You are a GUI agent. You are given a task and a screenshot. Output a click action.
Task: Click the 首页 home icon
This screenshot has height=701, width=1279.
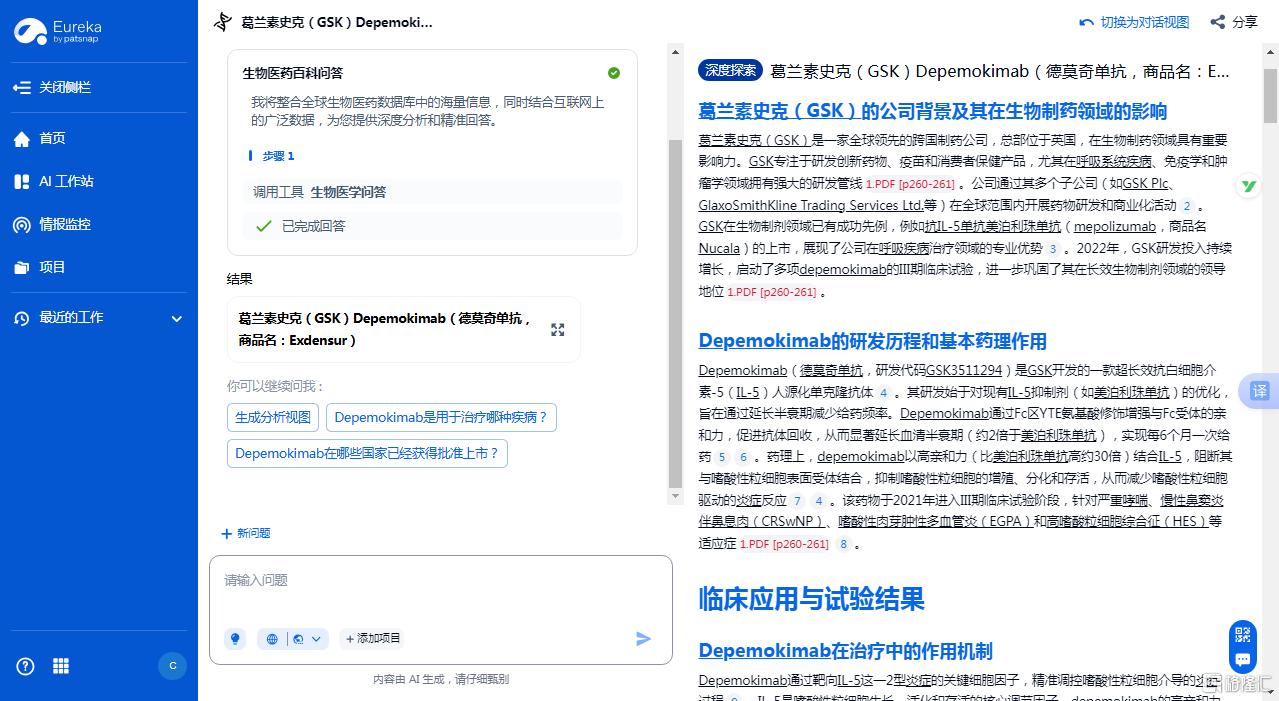(22, 139)
